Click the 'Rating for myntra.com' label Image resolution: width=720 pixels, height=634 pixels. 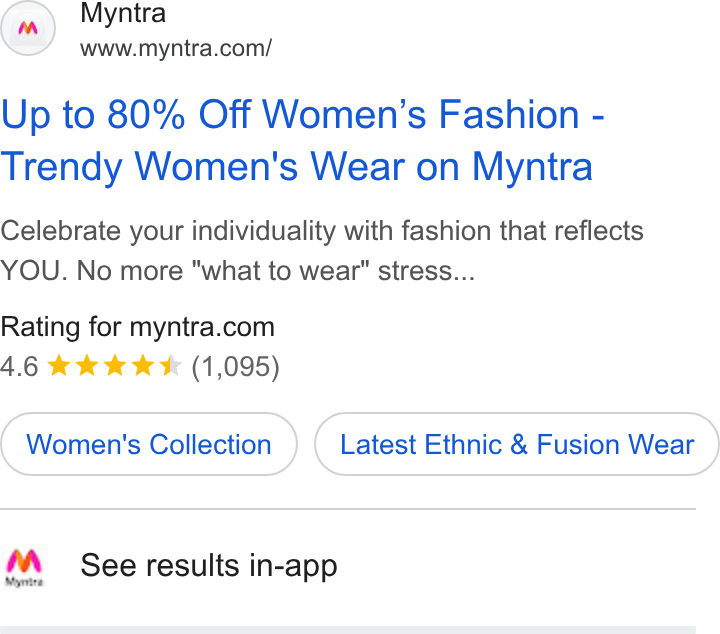(137, 327)
